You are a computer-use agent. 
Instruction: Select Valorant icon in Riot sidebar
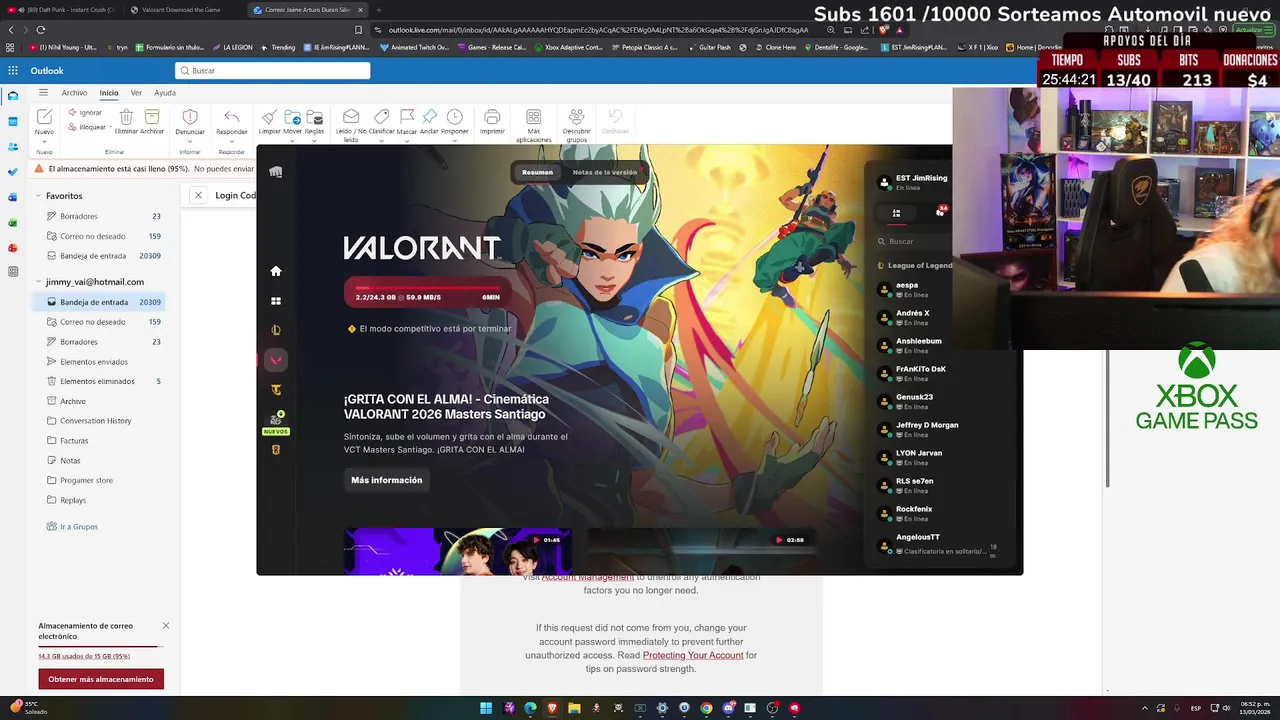pyautogui.click(x=276, y=360)
